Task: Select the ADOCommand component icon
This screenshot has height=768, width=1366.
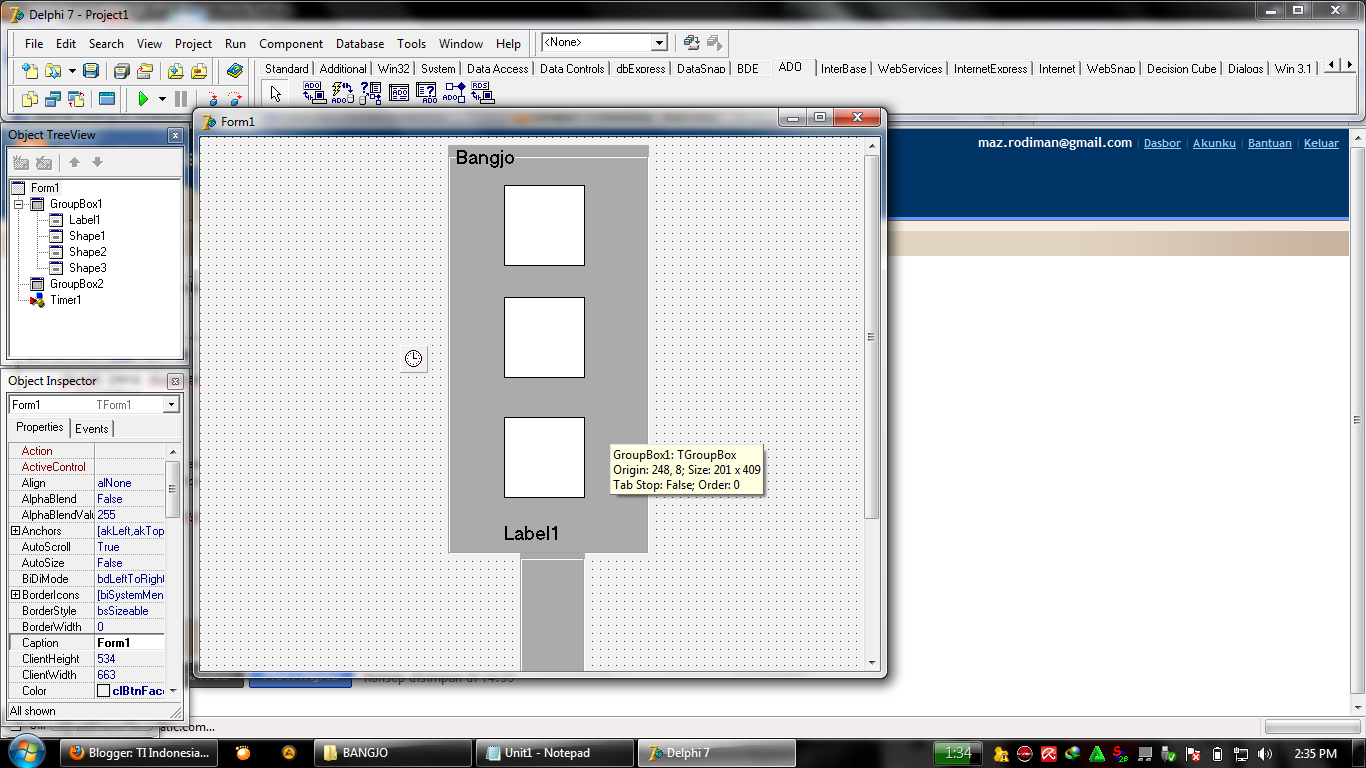Action: (x=342, y=93)
